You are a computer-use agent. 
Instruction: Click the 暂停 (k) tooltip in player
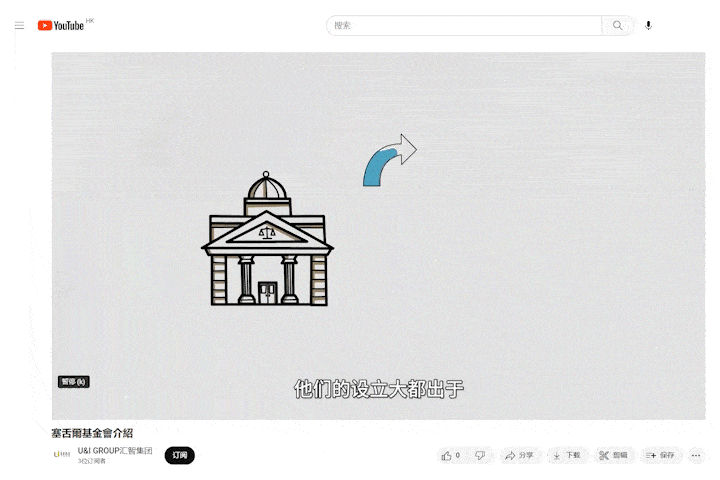point(74,381)
